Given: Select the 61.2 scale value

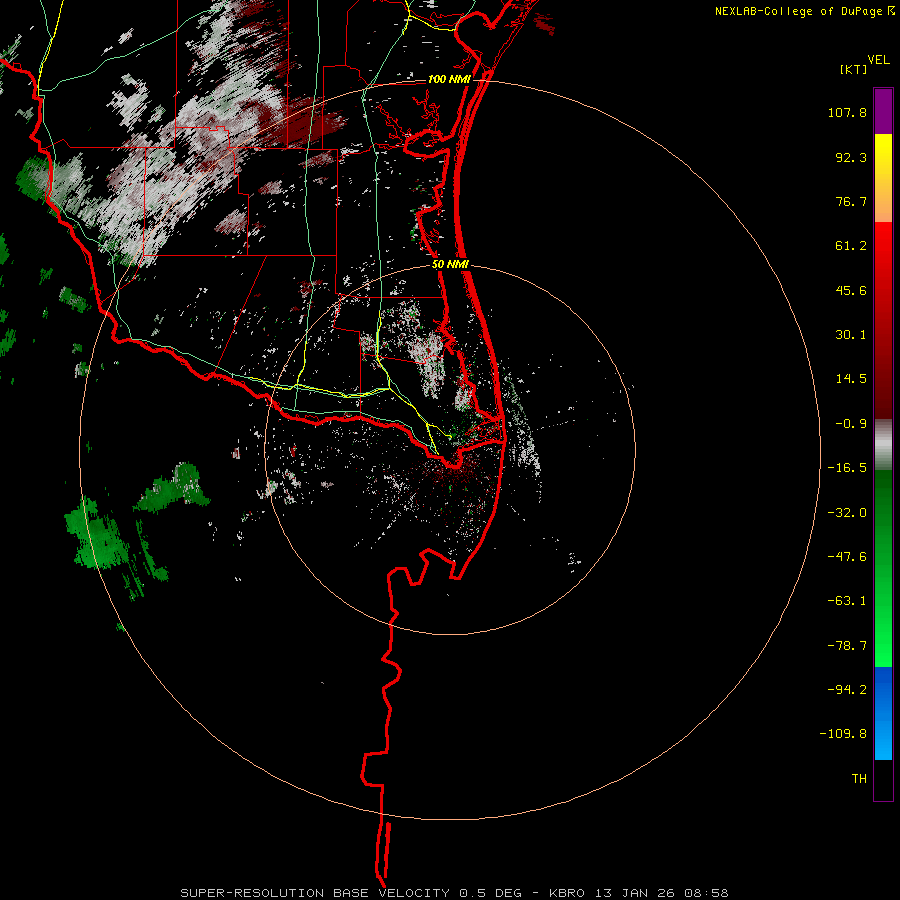Looking at the screenshot, I should click(x=851, y=246).
